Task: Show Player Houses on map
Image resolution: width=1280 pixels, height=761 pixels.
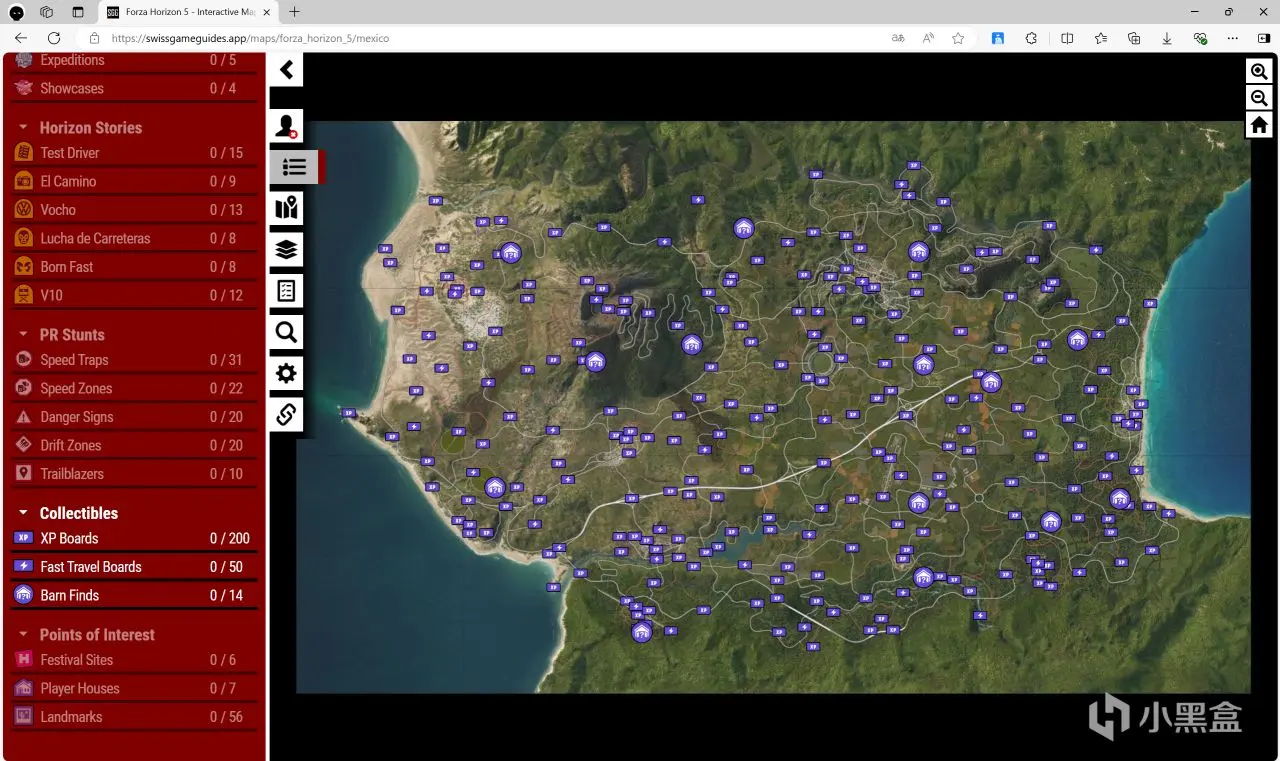Action: (x=134, y=688)
